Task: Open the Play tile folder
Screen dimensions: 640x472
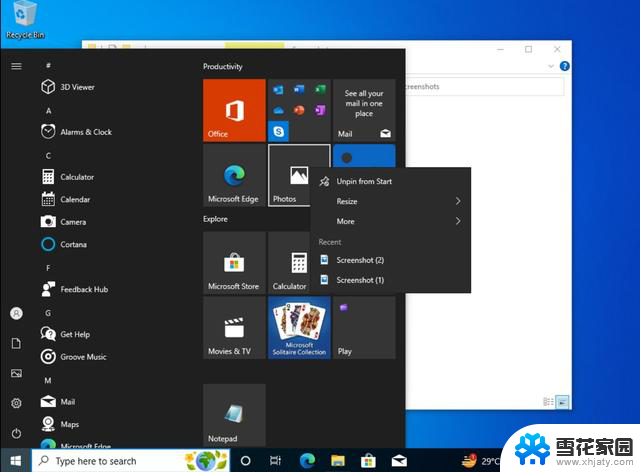Action: point(364,327)
